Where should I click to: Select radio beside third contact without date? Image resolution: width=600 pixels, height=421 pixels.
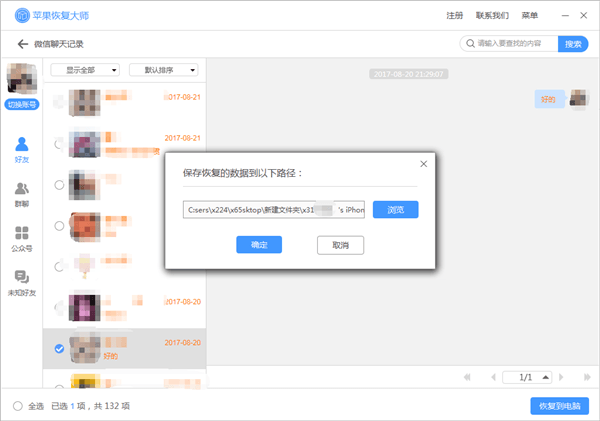pos(59,185)
